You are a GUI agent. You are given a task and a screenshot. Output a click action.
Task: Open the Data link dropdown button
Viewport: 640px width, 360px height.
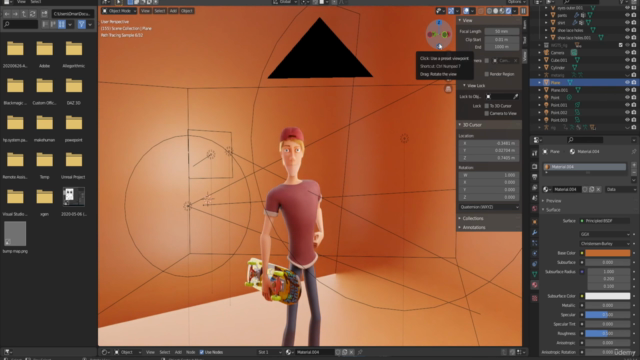coord(621,189)
